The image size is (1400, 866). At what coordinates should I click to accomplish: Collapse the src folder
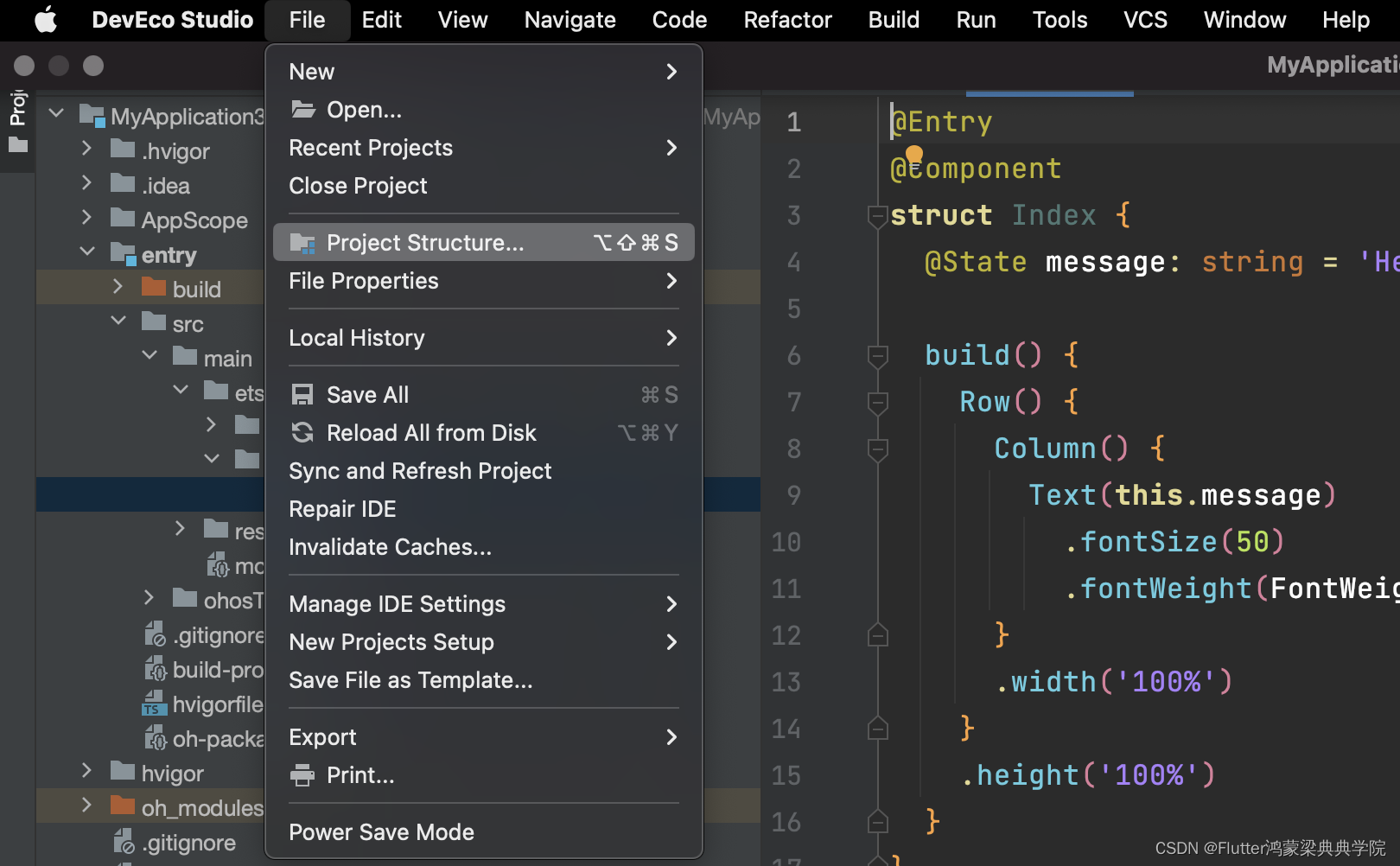pos(118,321)
